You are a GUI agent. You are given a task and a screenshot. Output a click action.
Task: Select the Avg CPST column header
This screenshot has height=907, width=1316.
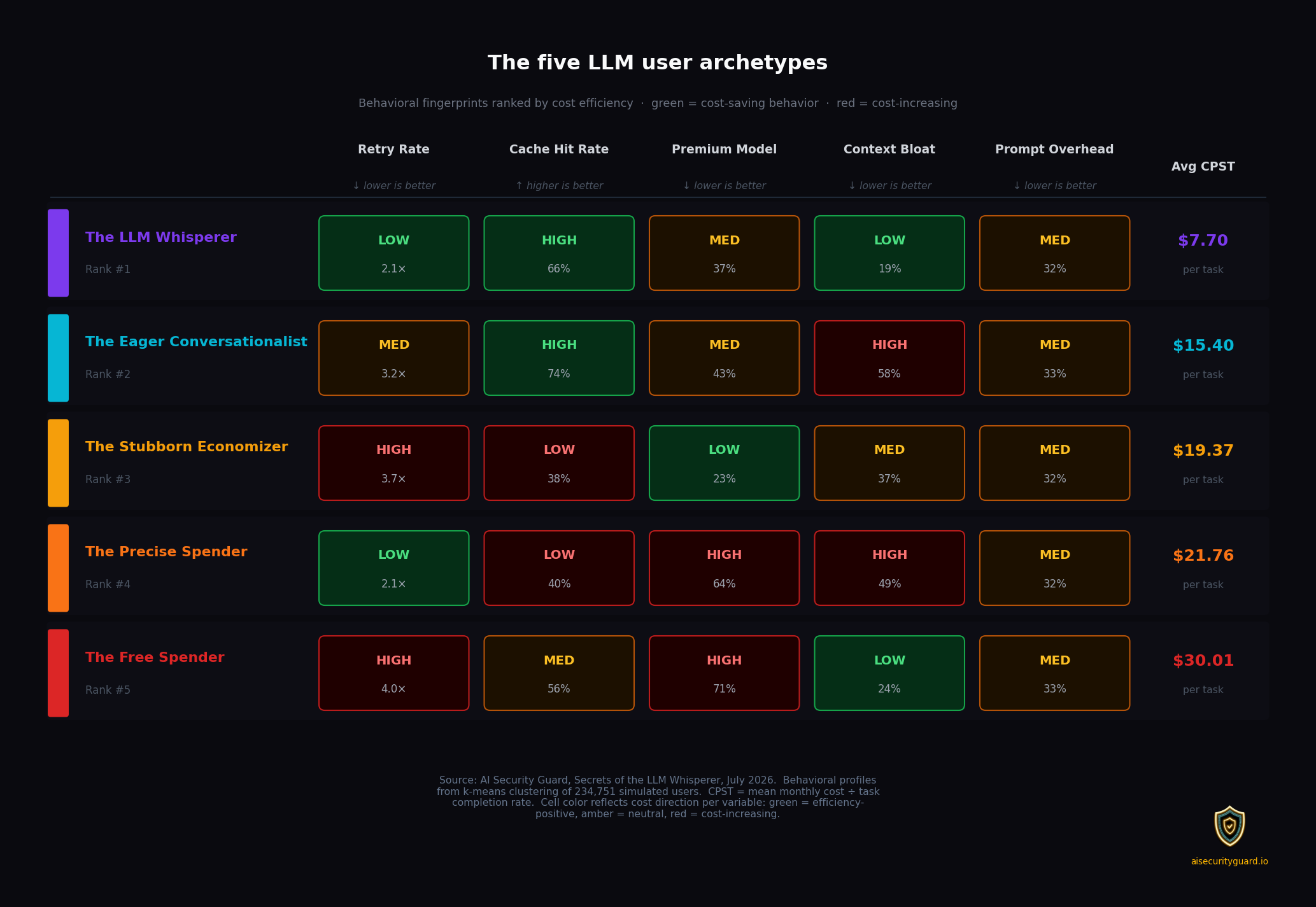coord(1203,167)
